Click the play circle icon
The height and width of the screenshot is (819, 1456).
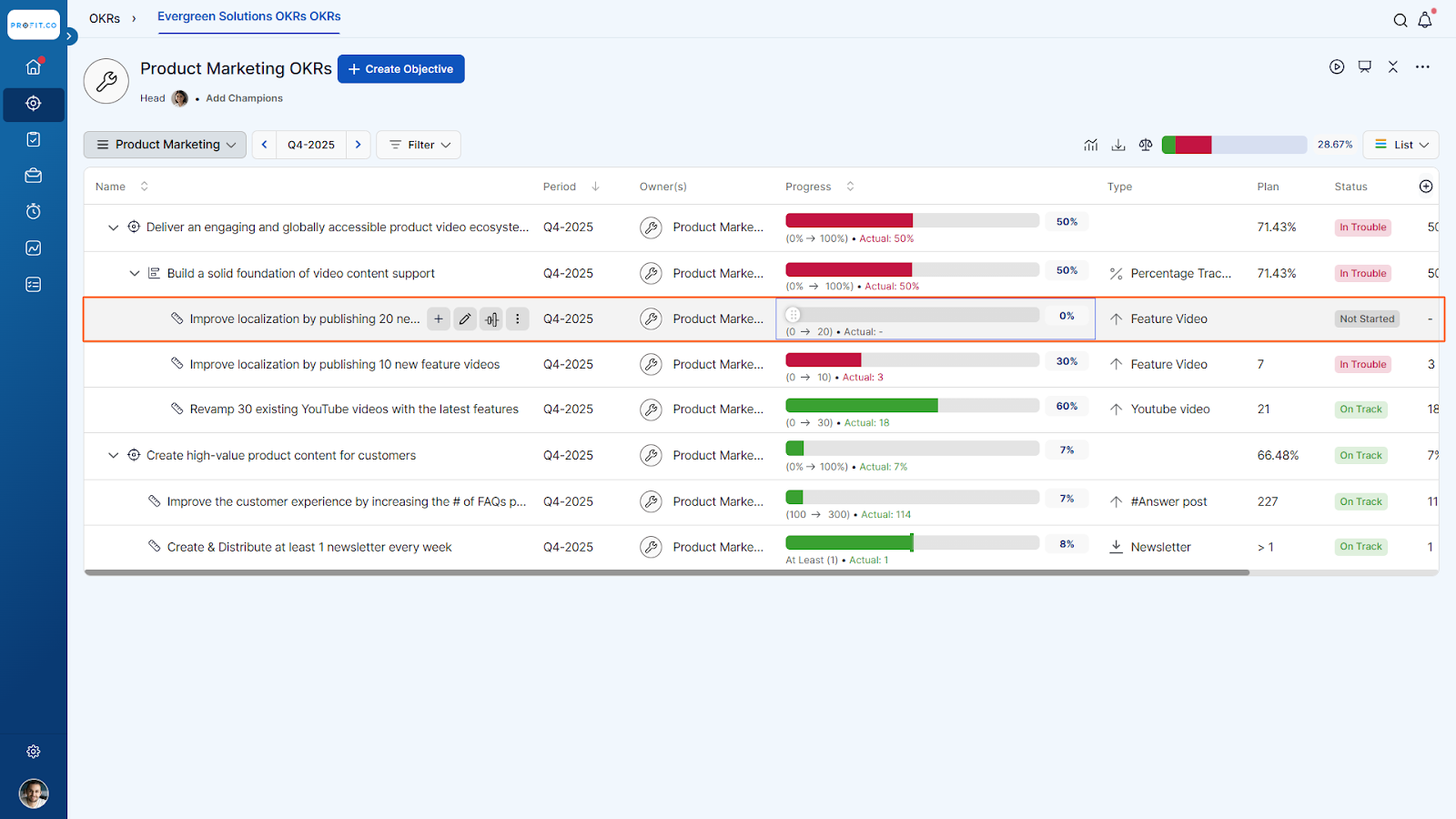click(x=1337, y=66)
